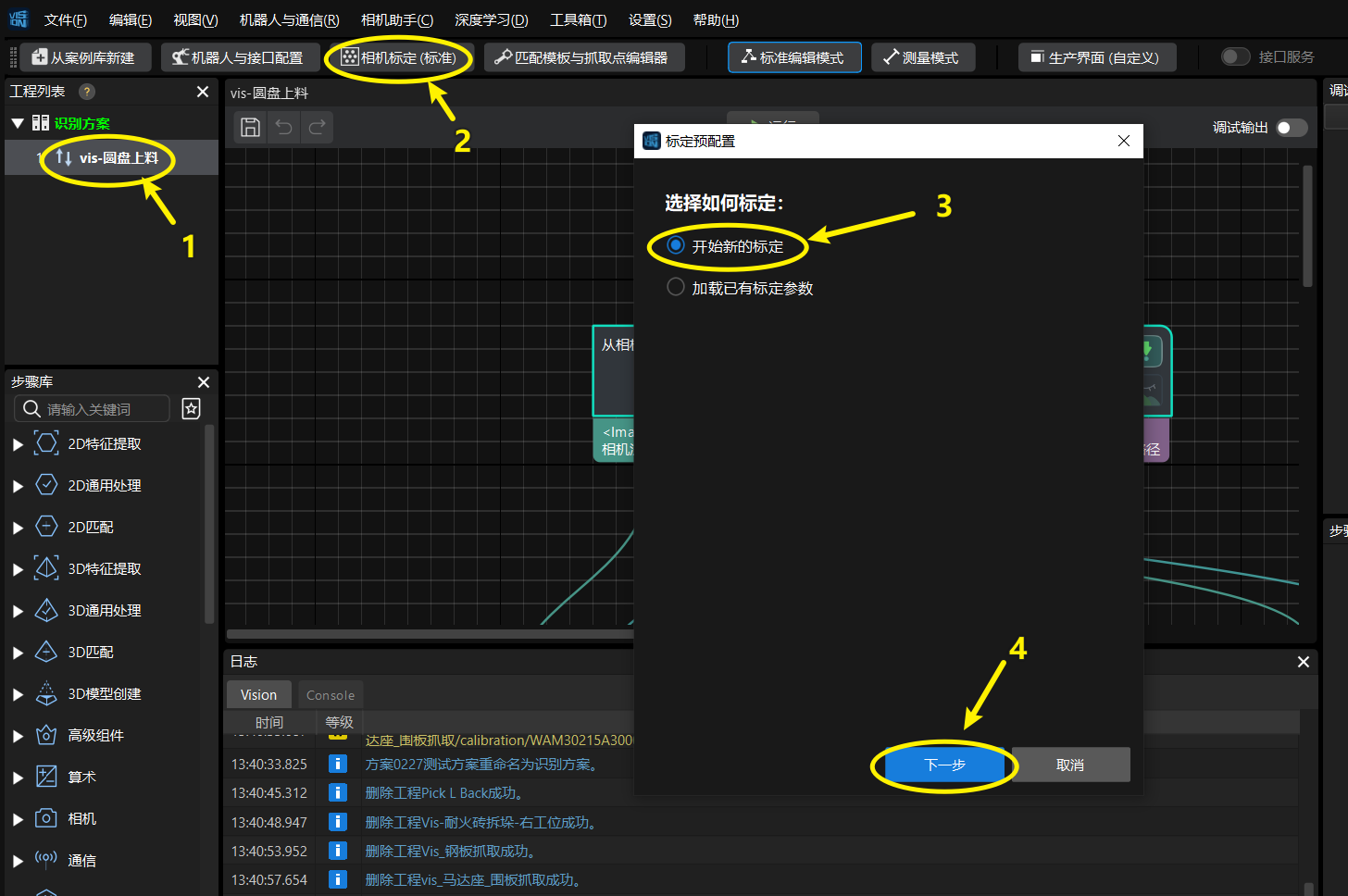This screenshot has width=1348, height=896.
Task: Click the 3D特征提取 category icon
Action: (x=46, y=568)
